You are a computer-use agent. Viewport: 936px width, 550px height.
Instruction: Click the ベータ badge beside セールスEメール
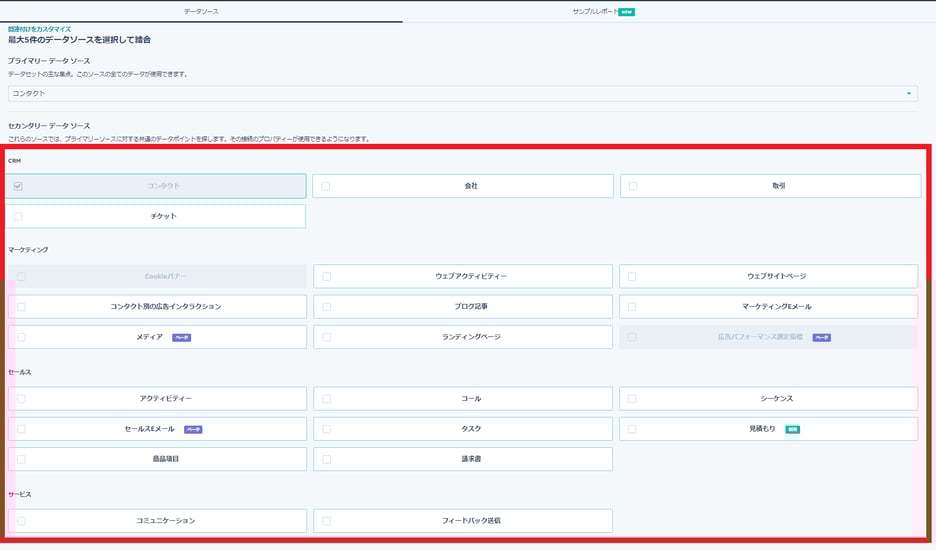click(x=193, y=429)
